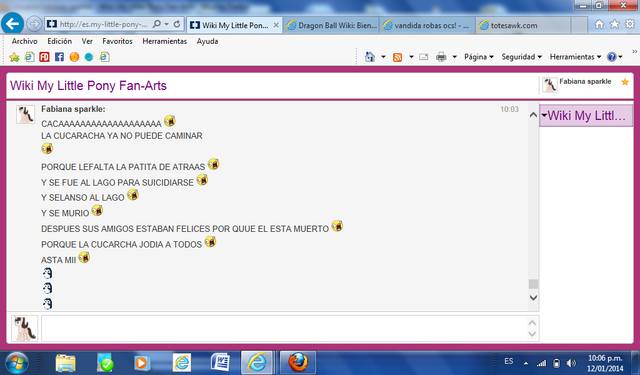
Task: Open the browser Home icon at top right
Action: point(599,24)
